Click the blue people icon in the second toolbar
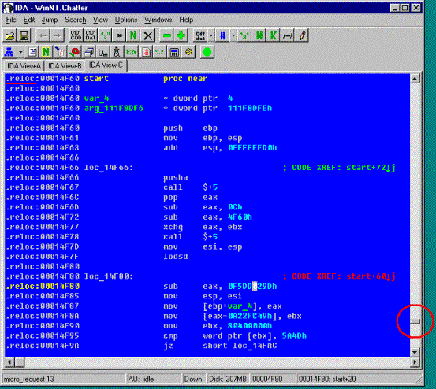Image resolution: width=436 pixels, height=389 pixels. point(10,52)
